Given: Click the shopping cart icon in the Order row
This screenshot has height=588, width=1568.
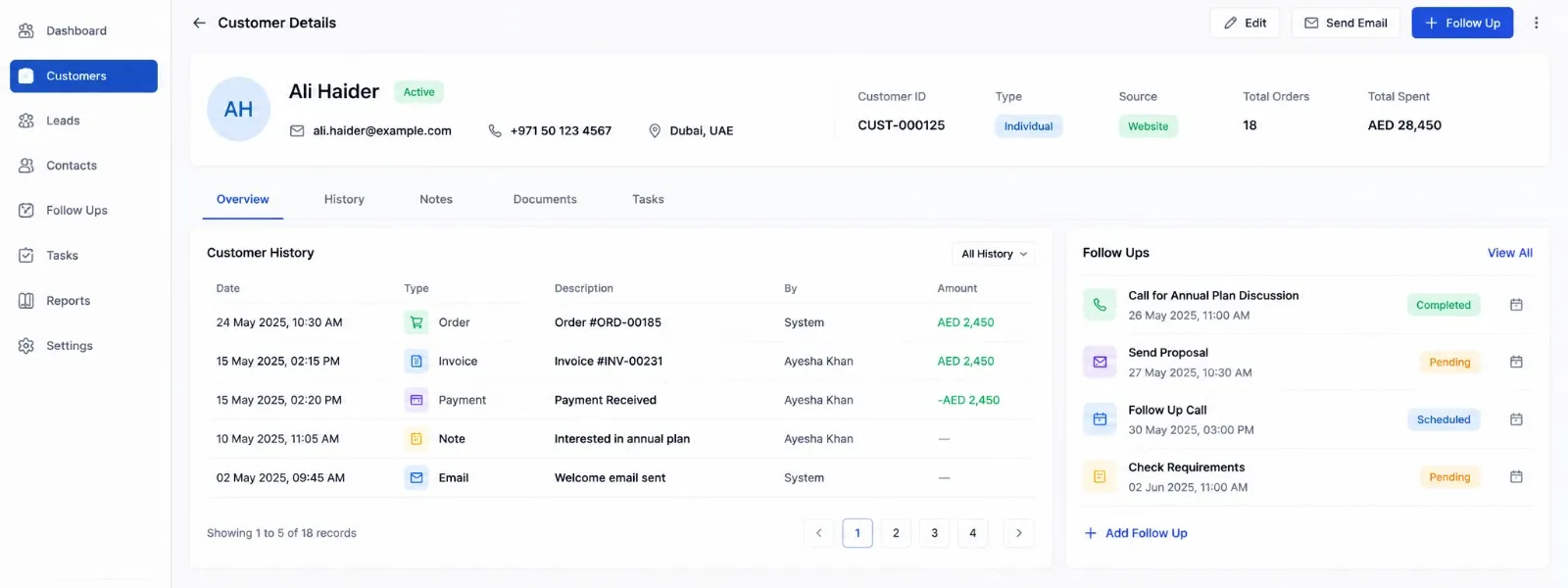Looking at the screenshot, I should click(416, 322).
